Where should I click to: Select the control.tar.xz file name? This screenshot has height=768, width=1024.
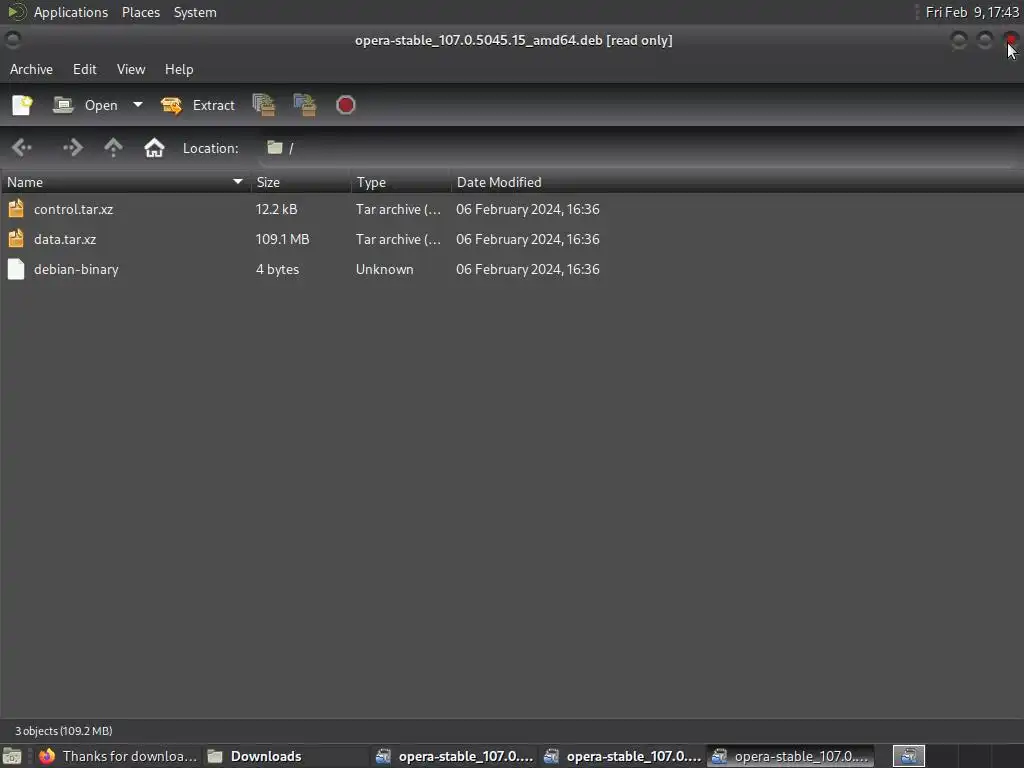click(73, 209)
